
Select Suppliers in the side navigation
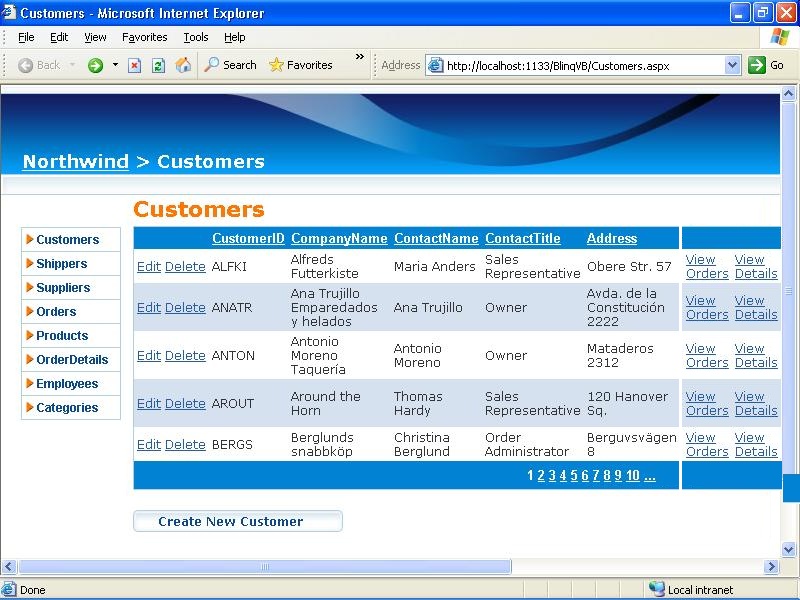pos(71,287)
